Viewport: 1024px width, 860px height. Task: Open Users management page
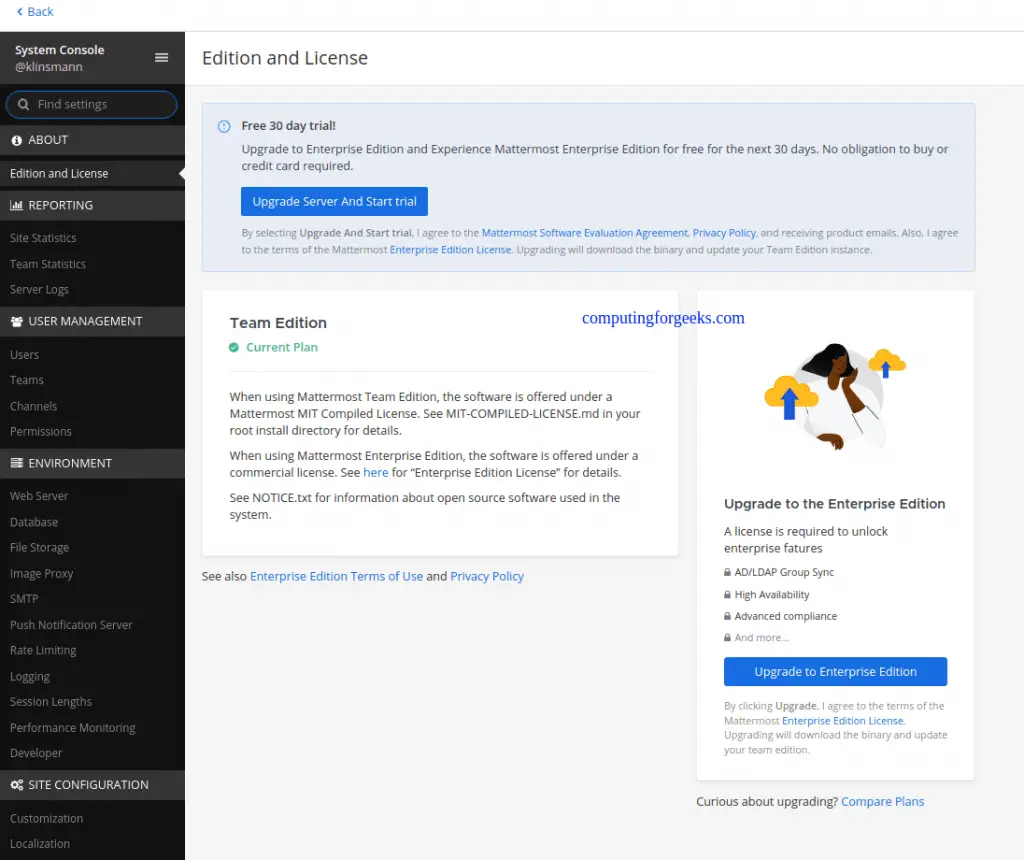click(24, 355)
